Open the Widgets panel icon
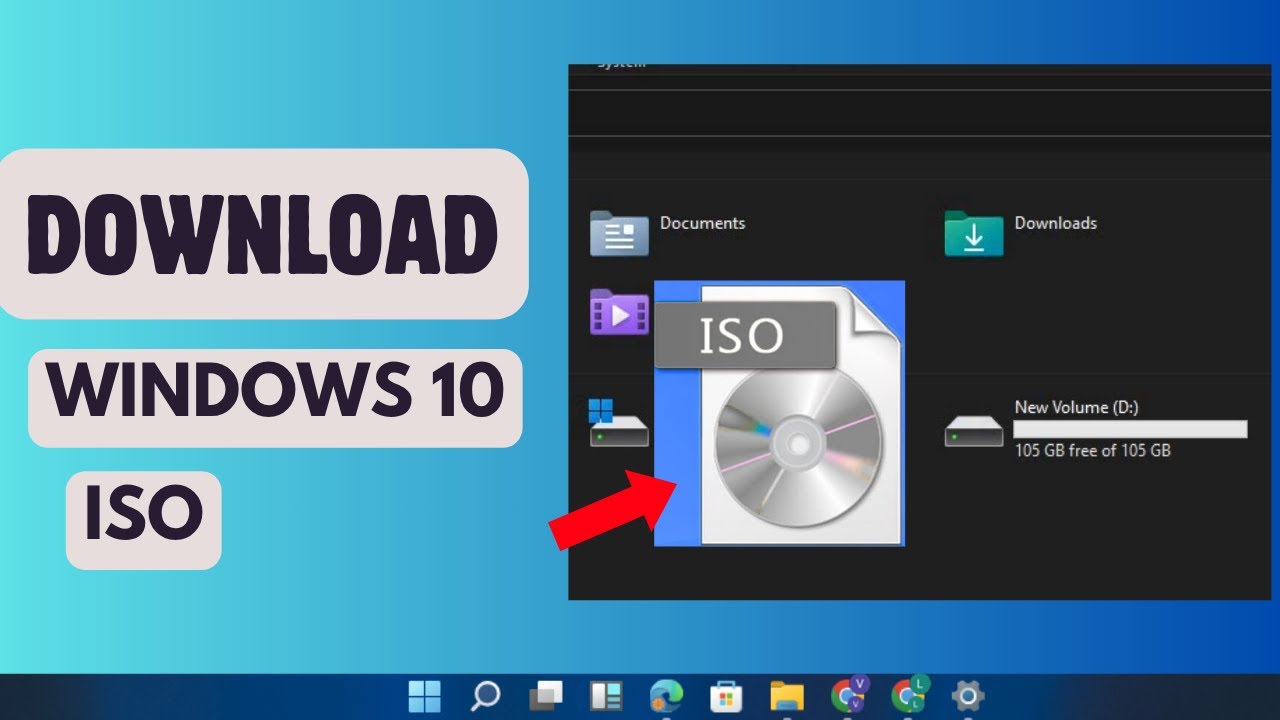Image resolution: width=1280 pixels, height=720 pixels. pyautogui.click(x=606, y=695)
